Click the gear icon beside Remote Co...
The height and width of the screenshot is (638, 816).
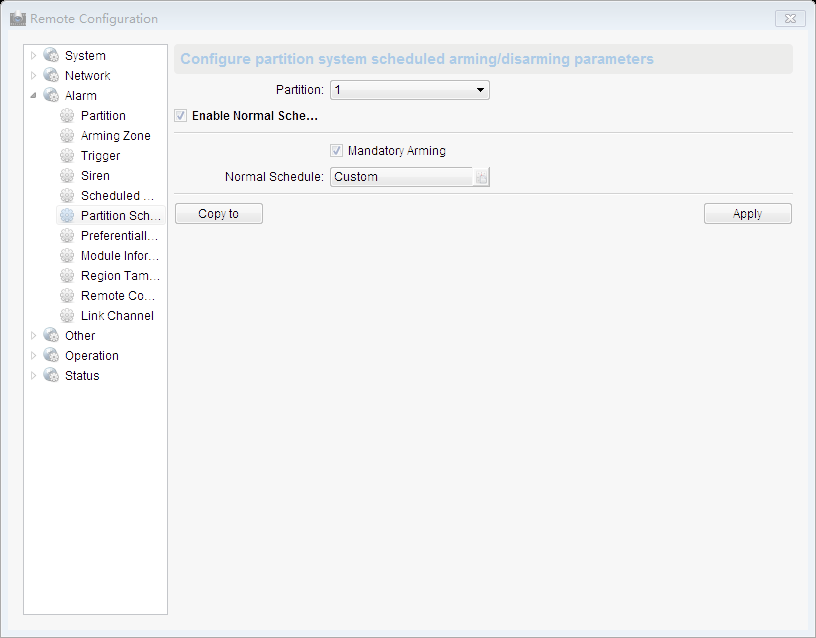(x=67, y=295)
